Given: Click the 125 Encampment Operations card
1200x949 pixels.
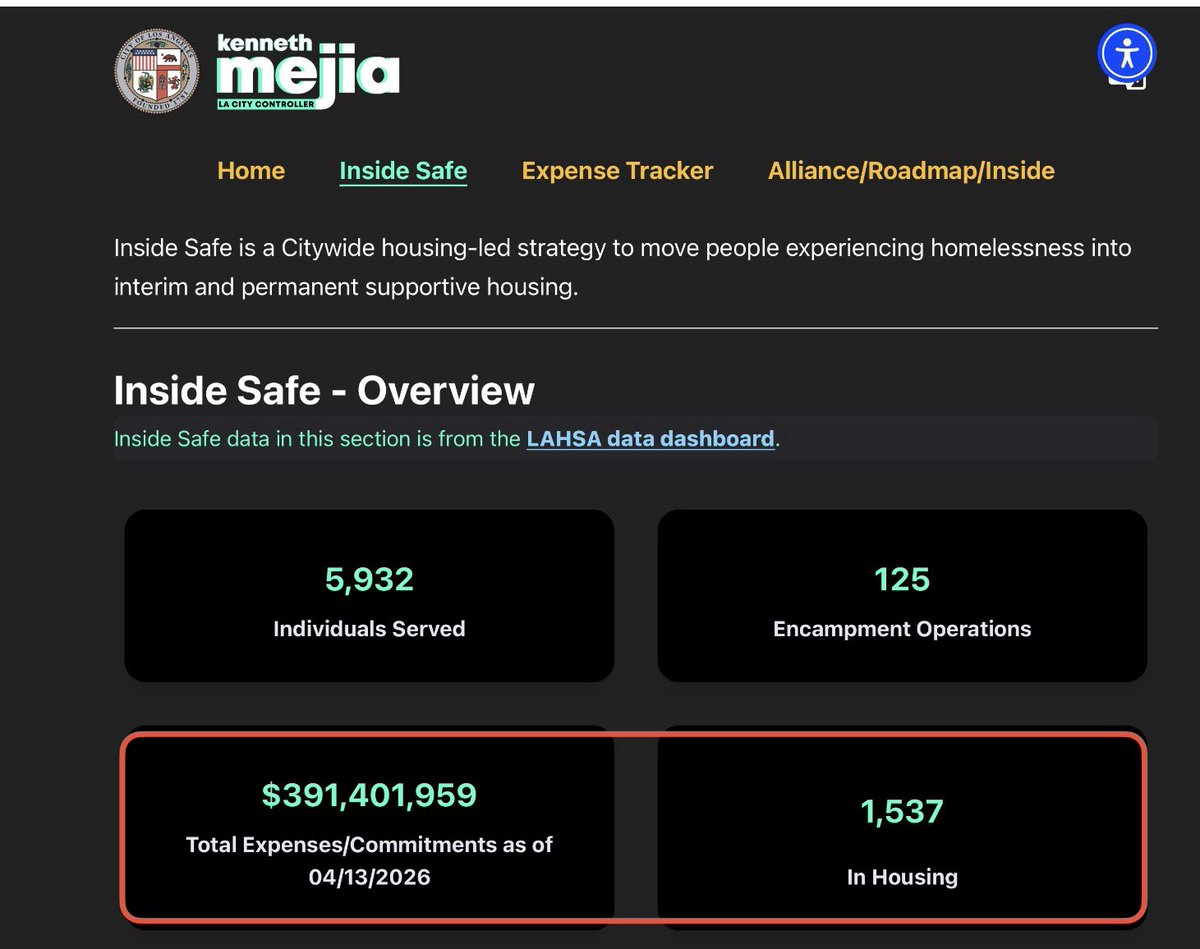Looking at the screenshot, I should tap(902, 596).
